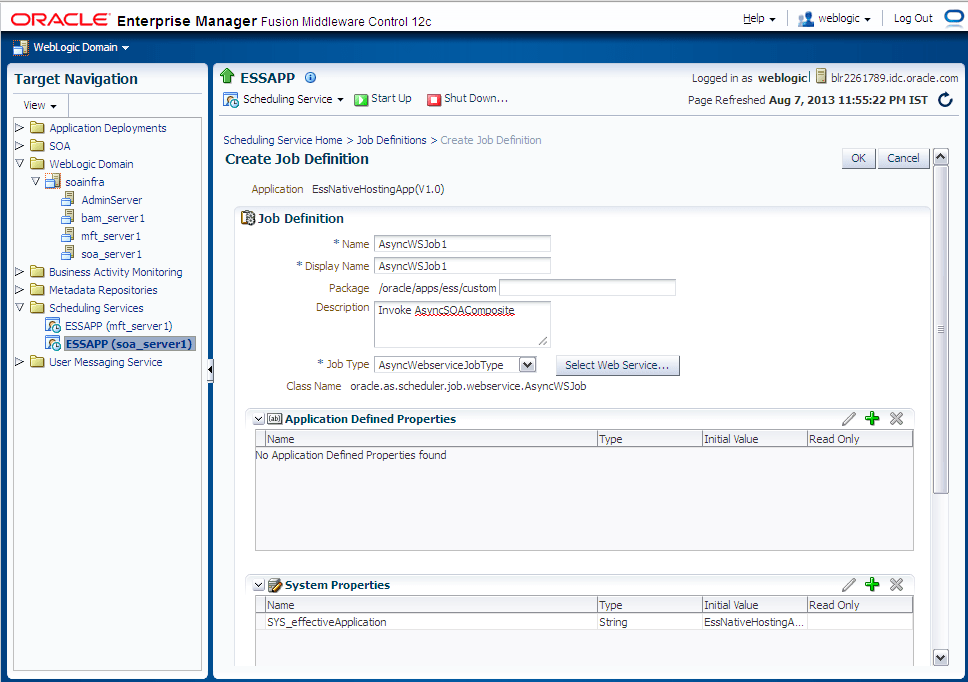This screenshot has height=682, width=968.
Task: Click the refresh page icon
Action: 945,99
